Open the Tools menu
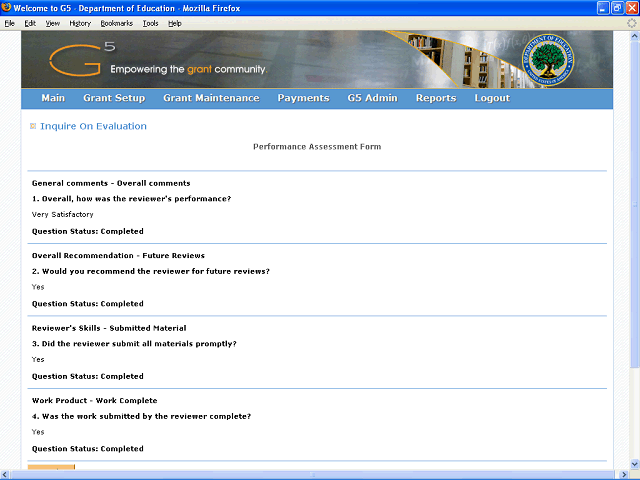 click(150, 24)
